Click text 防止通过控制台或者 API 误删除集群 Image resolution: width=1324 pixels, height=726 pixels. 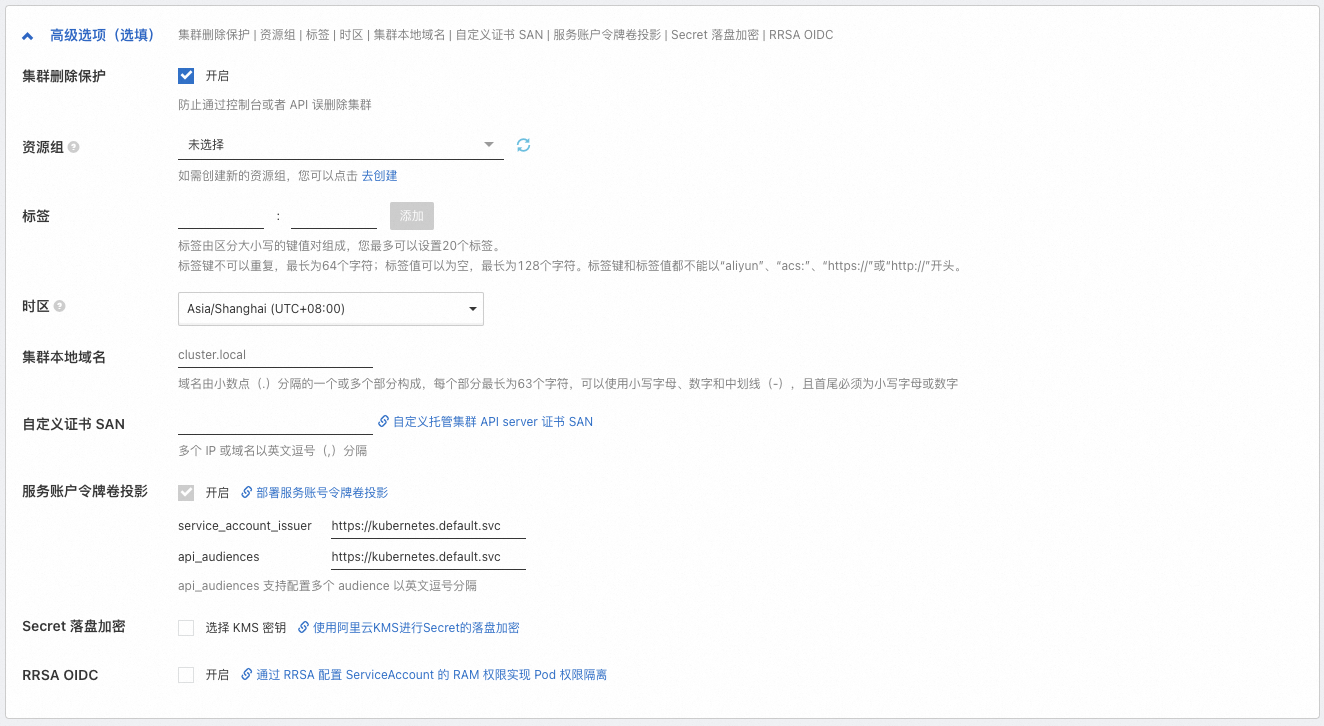point(275,105)
